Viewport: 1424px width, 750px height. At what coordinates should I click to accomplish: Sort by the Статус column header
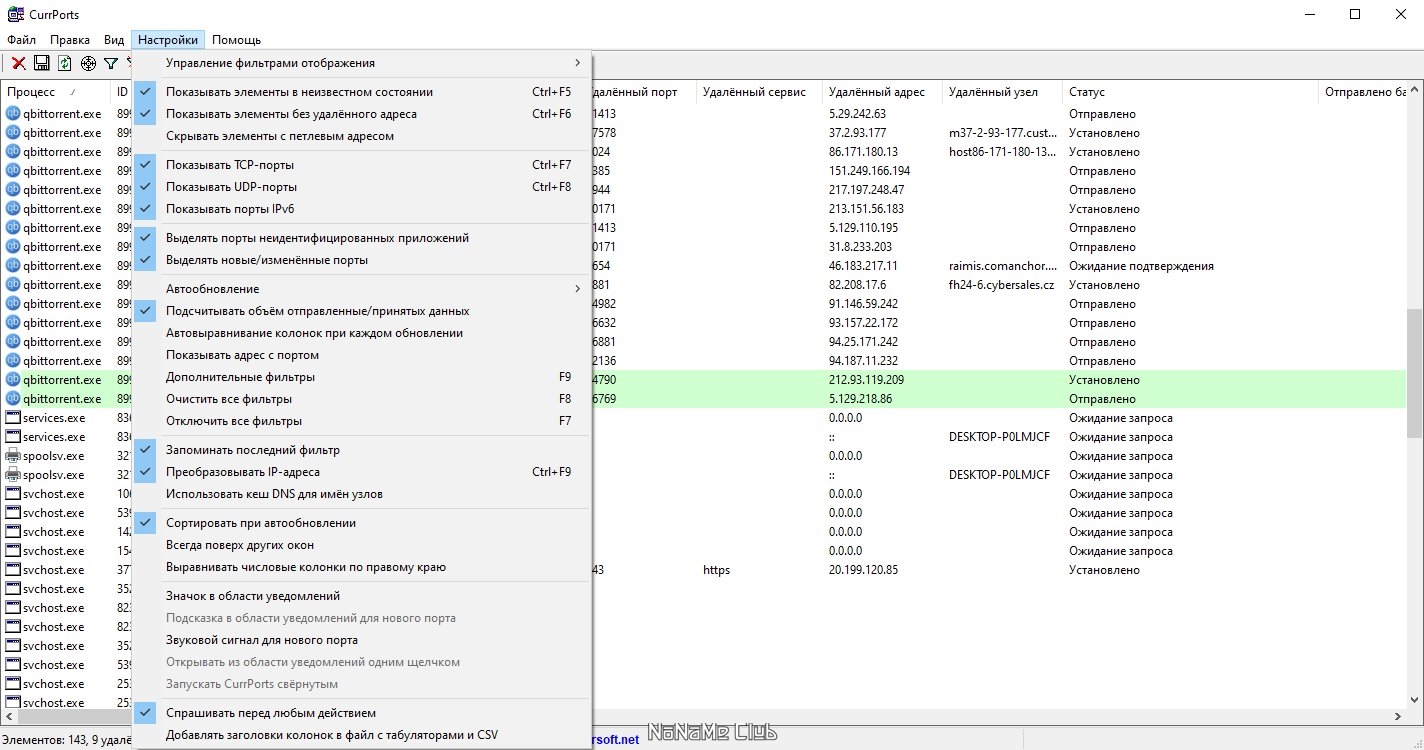tap(1190, 92)
